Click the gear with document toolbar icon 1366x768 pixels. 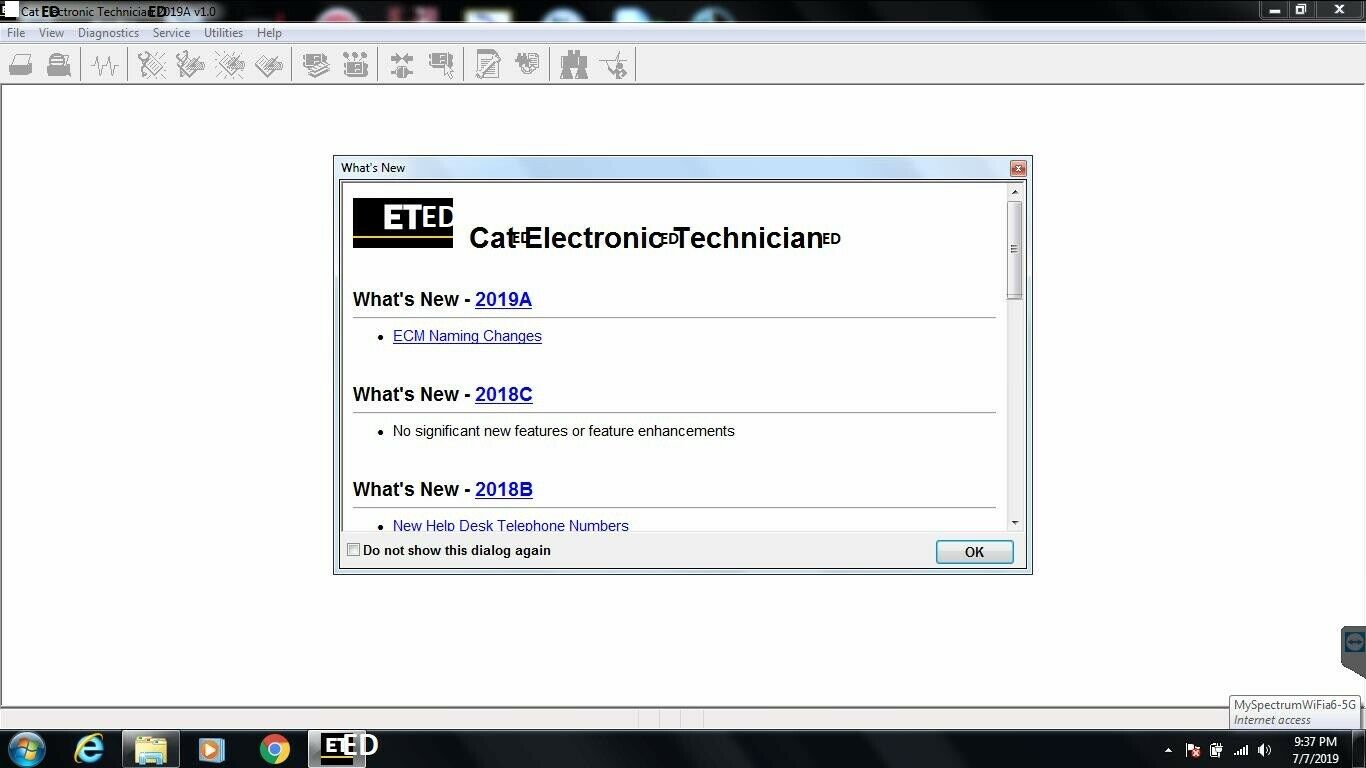coord(527,66)
